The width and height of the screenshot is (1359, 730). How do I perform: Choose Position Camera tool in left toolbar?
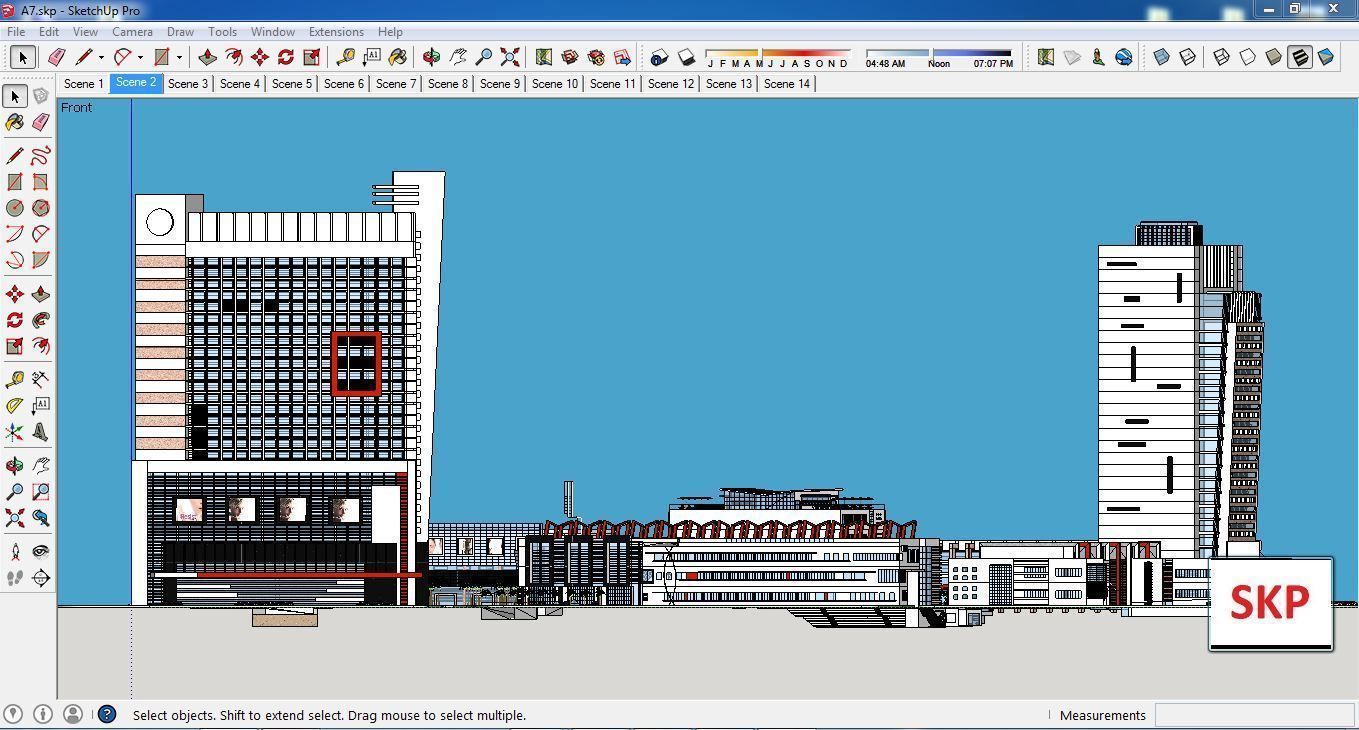tap(15, 551)
